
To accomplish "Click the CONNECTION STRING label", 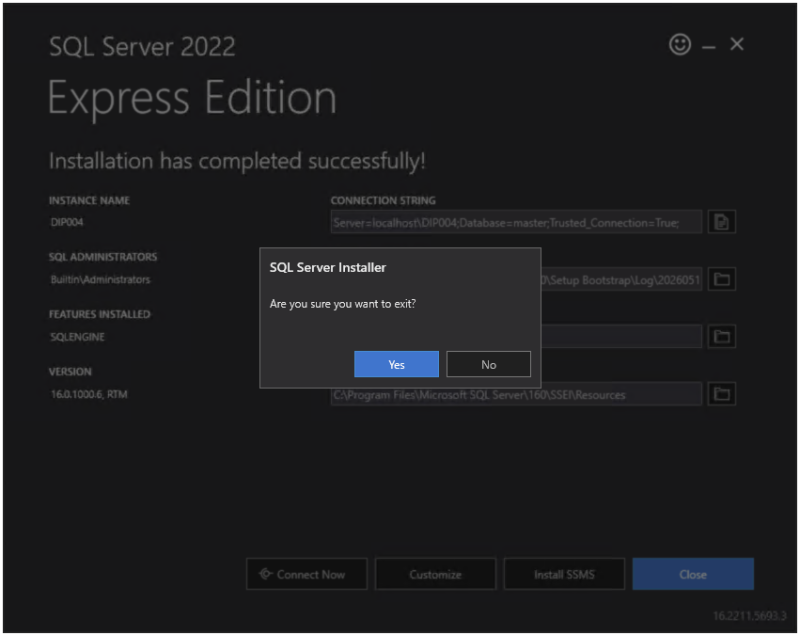I will [x=383, y=200].
